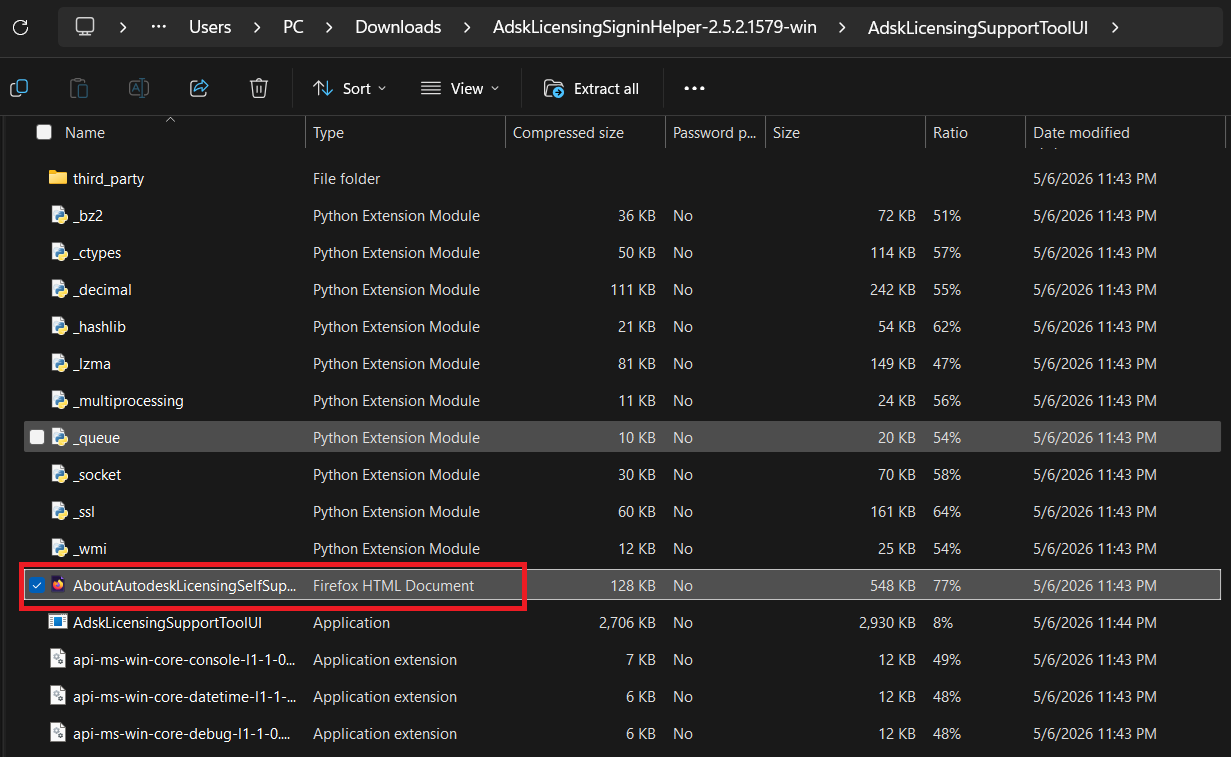Click the _wmi Python file icon

click(58, 548)
